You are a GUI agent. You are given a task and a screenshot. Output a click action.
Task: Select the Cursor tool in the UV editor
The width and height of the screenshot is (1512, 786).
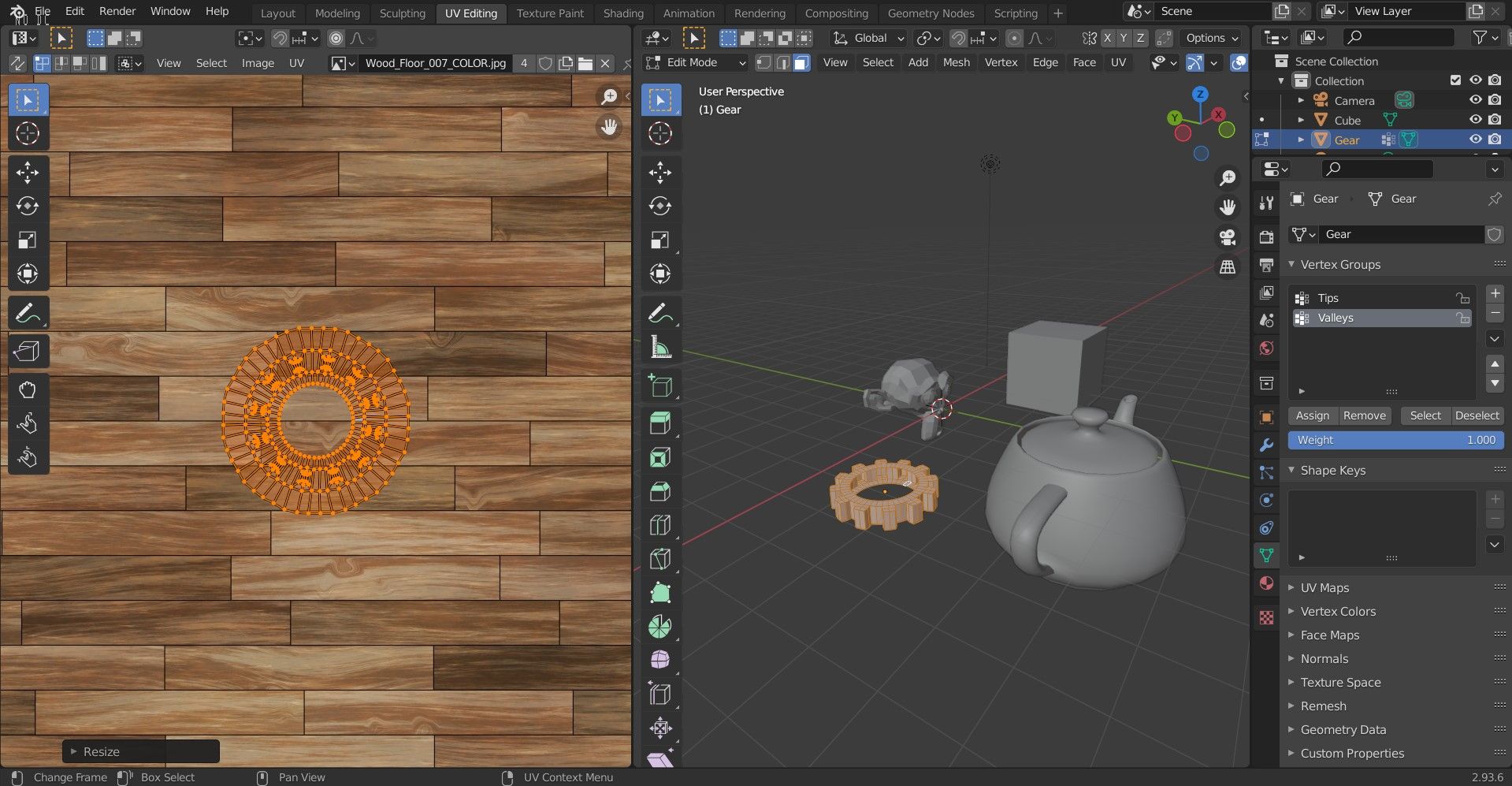[28, 134]
